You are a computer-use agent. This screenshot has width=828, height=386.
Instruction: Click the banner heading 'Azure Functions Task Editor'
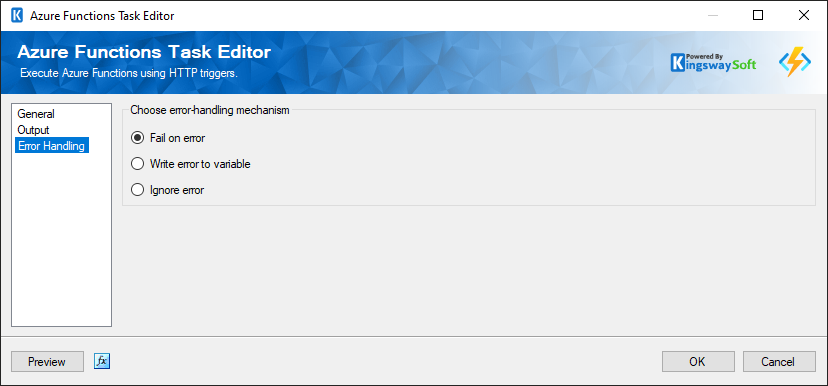(144, 52)
